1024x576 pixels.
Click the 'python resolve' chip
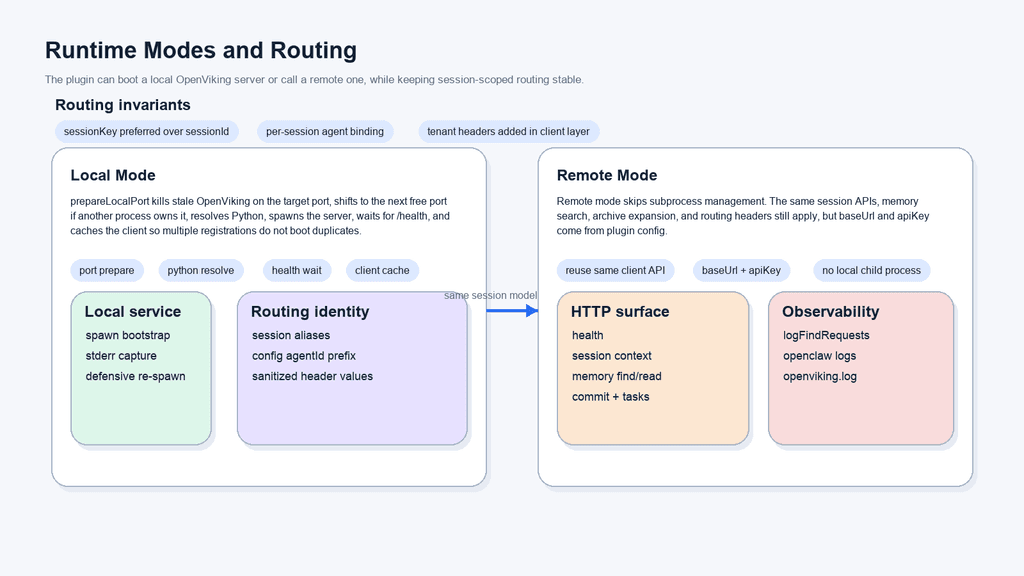tap(200, 270)
